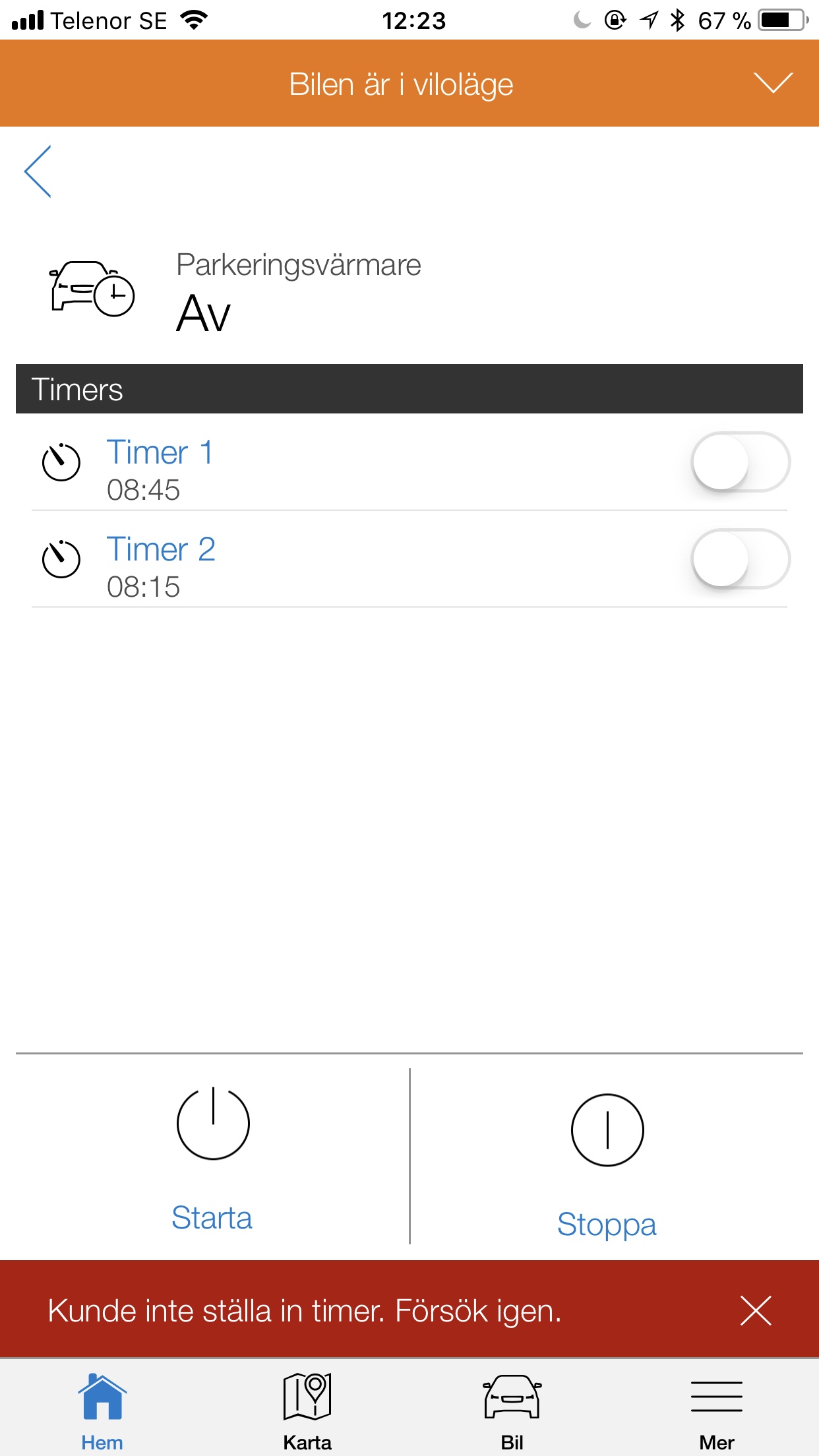Open Timer 2 settings link
This screenshot has height=1456, width=819.
(x=161, y=550)
